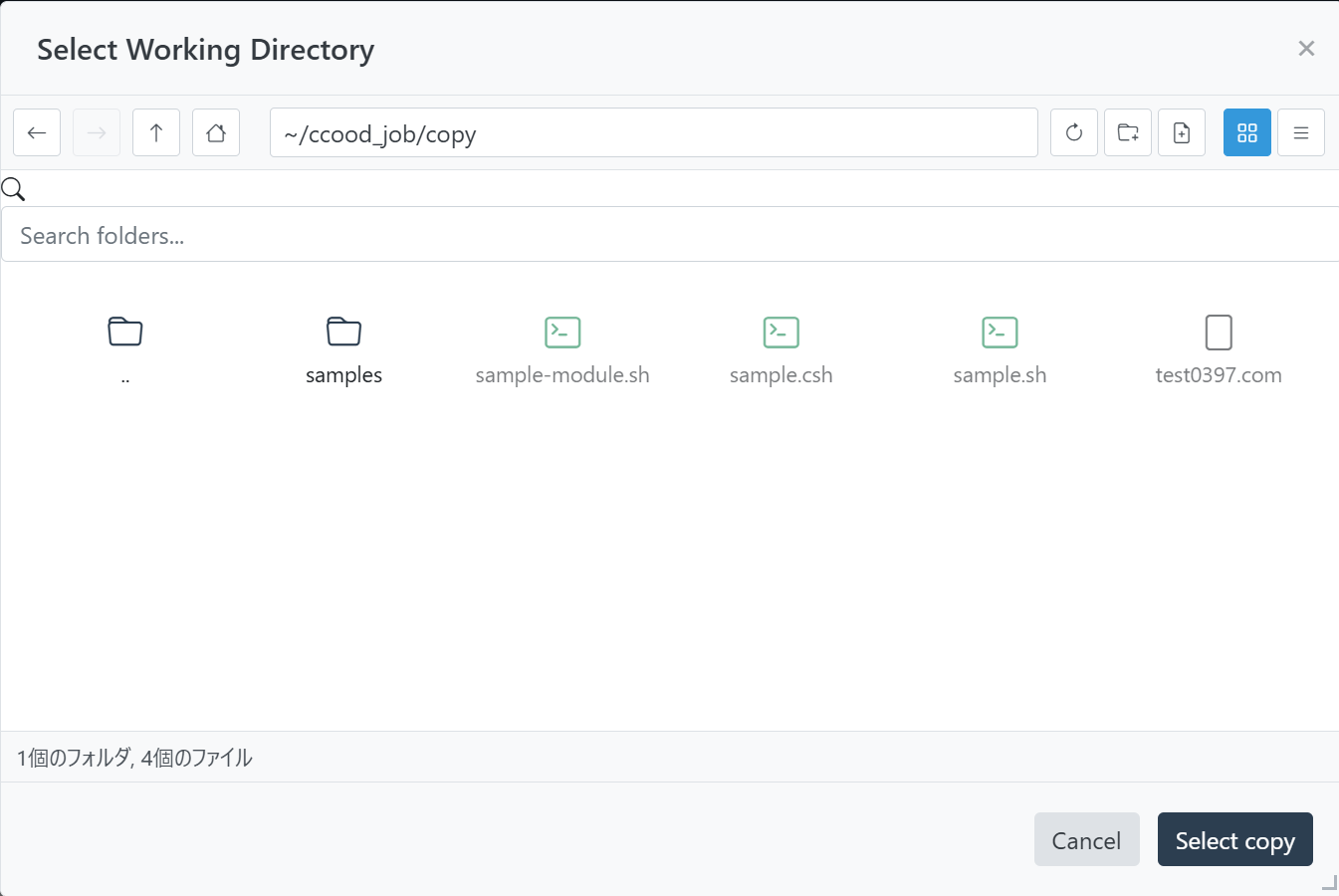Viewport: 1339px width, 896px height.
Task: Click the dialog resize handle corner
Action: (1329, 882)
